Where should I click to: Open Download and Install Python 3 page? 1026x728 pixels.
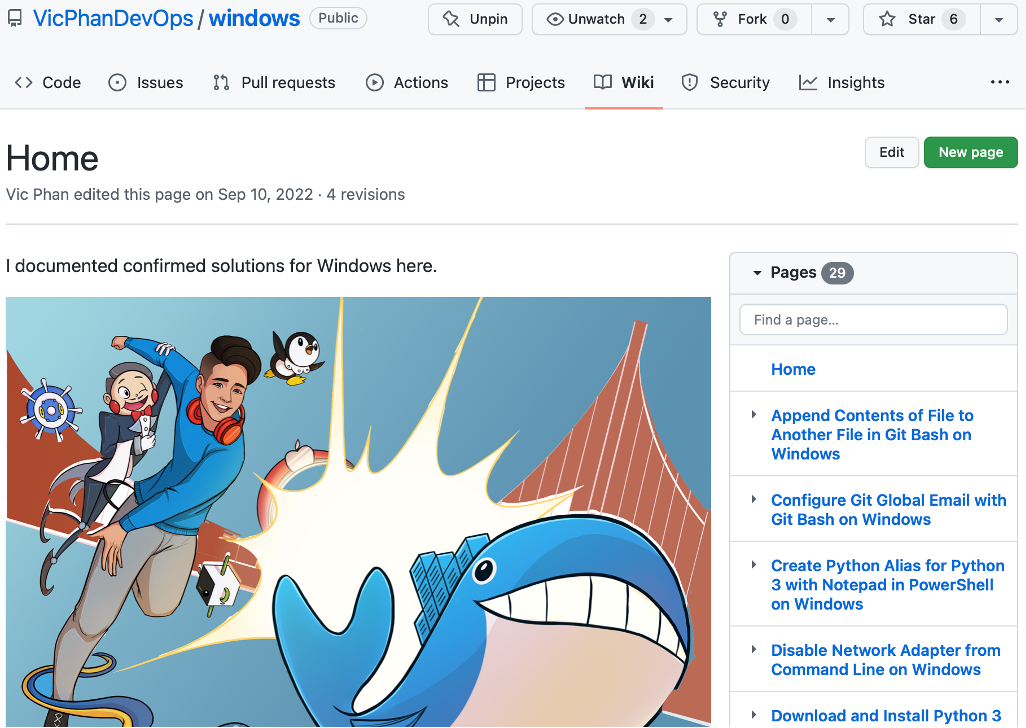click(886, 716)
